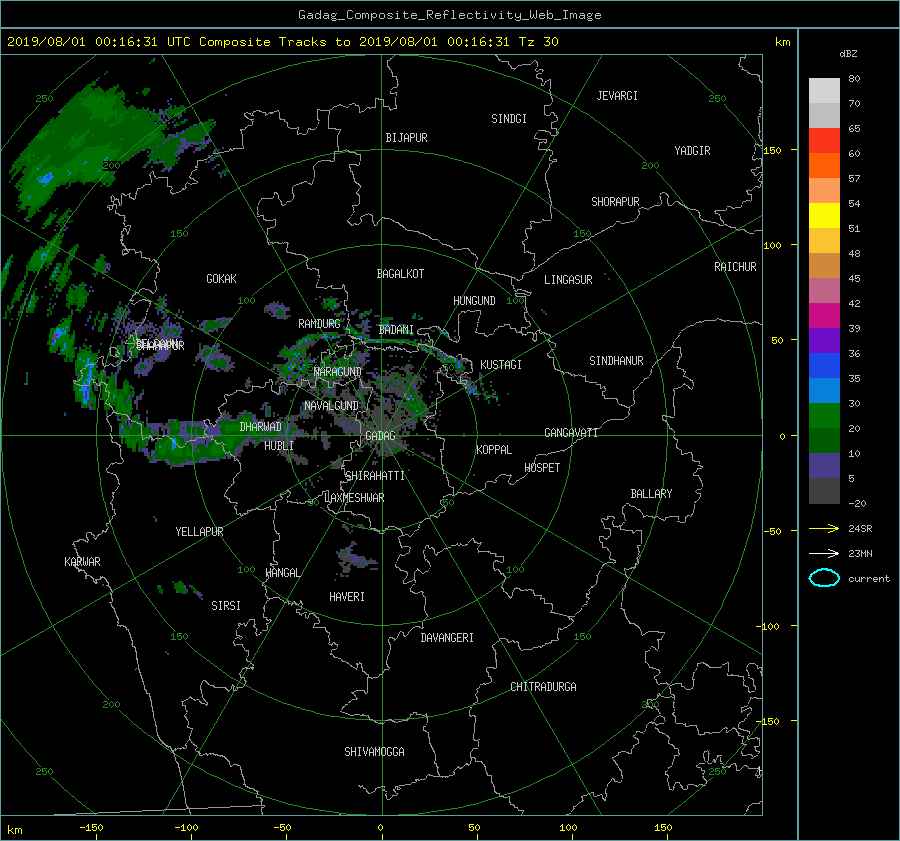
Task: Pick the red 60-65 dBZ swatch
Action: coord(824,141)
